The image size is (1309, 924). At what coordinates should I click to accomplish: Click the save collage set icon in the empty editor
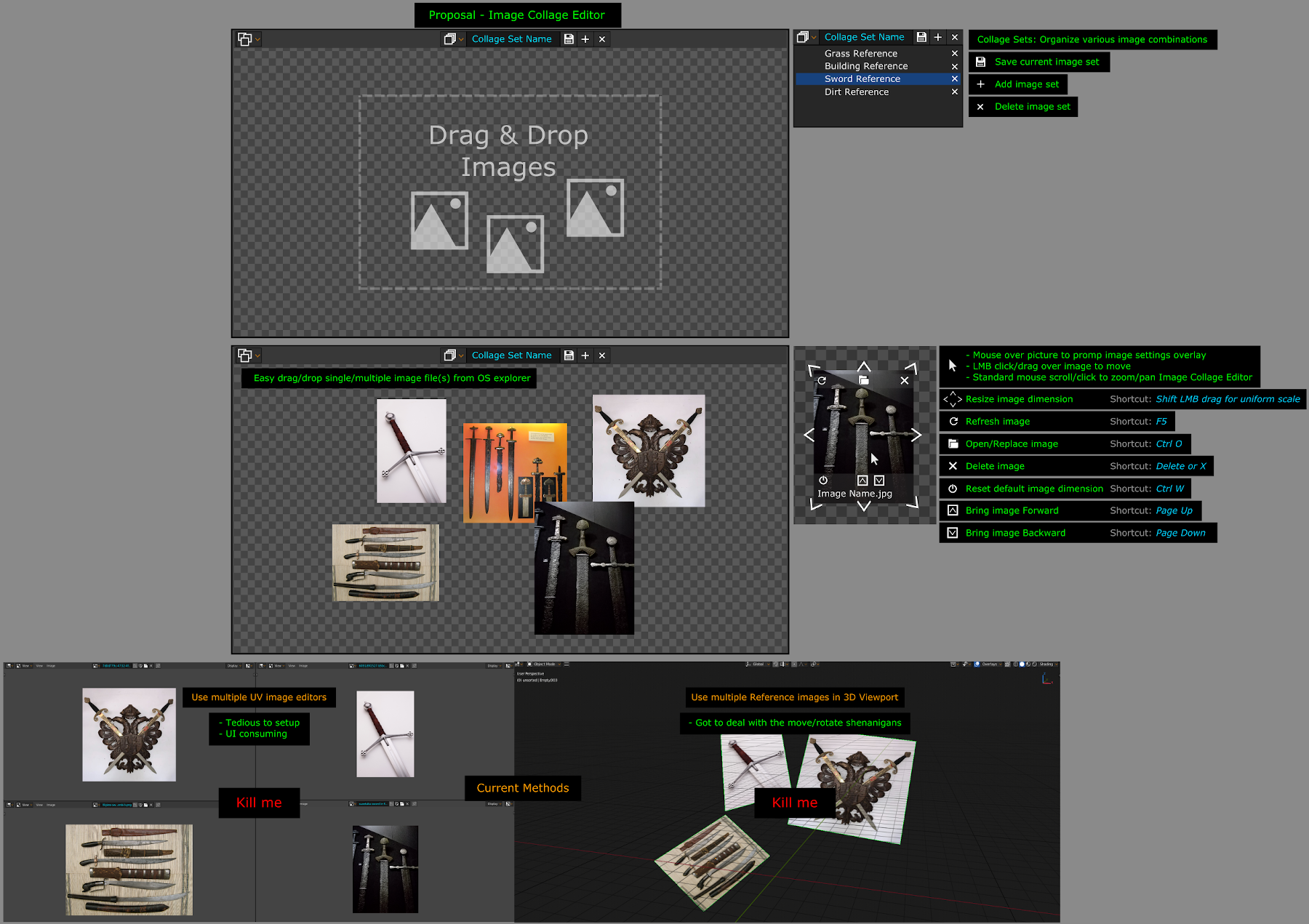pyautogui.click(x=569, y=39)
